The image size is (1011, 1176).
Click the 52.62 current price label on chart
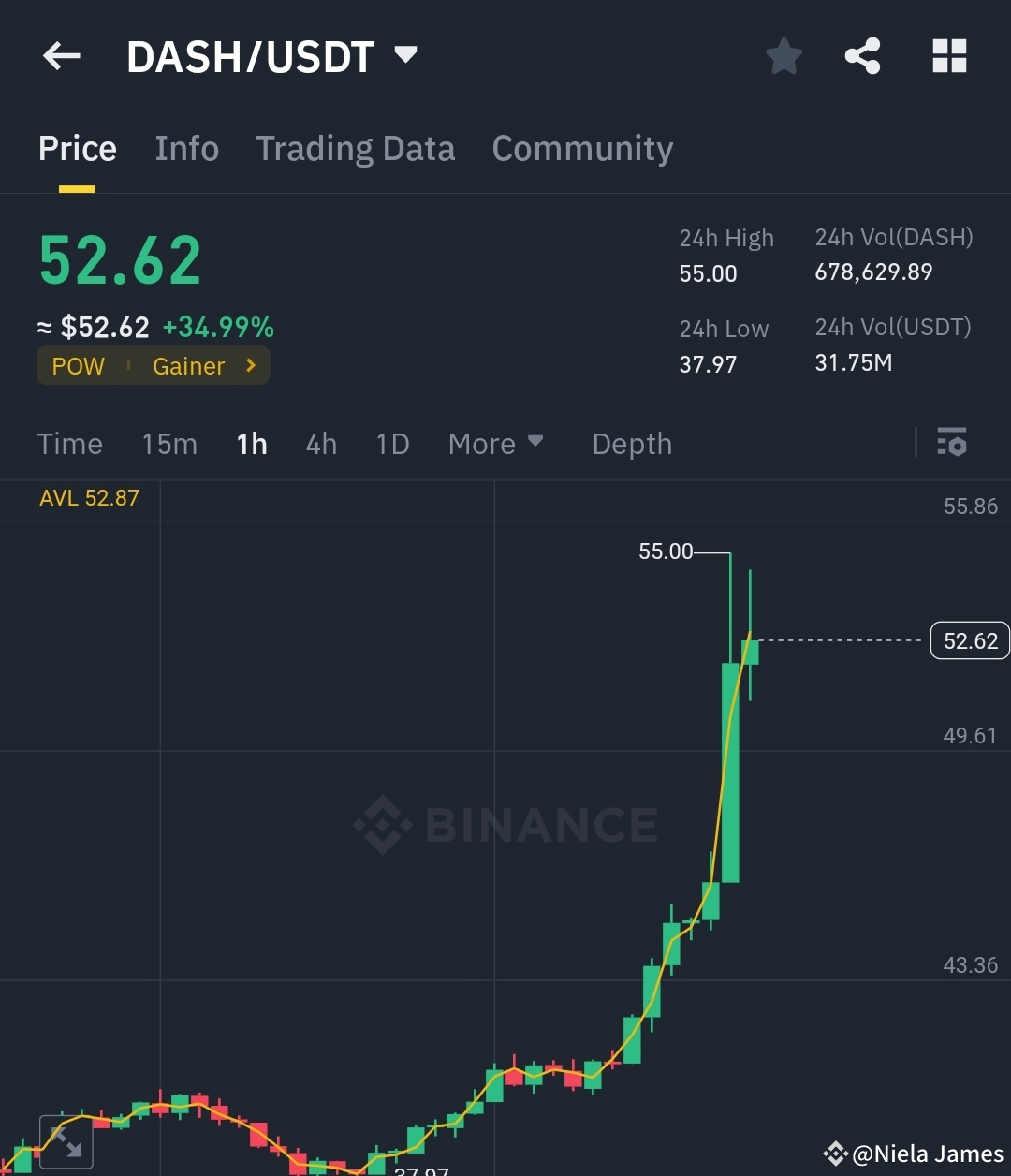pos(970,640)
